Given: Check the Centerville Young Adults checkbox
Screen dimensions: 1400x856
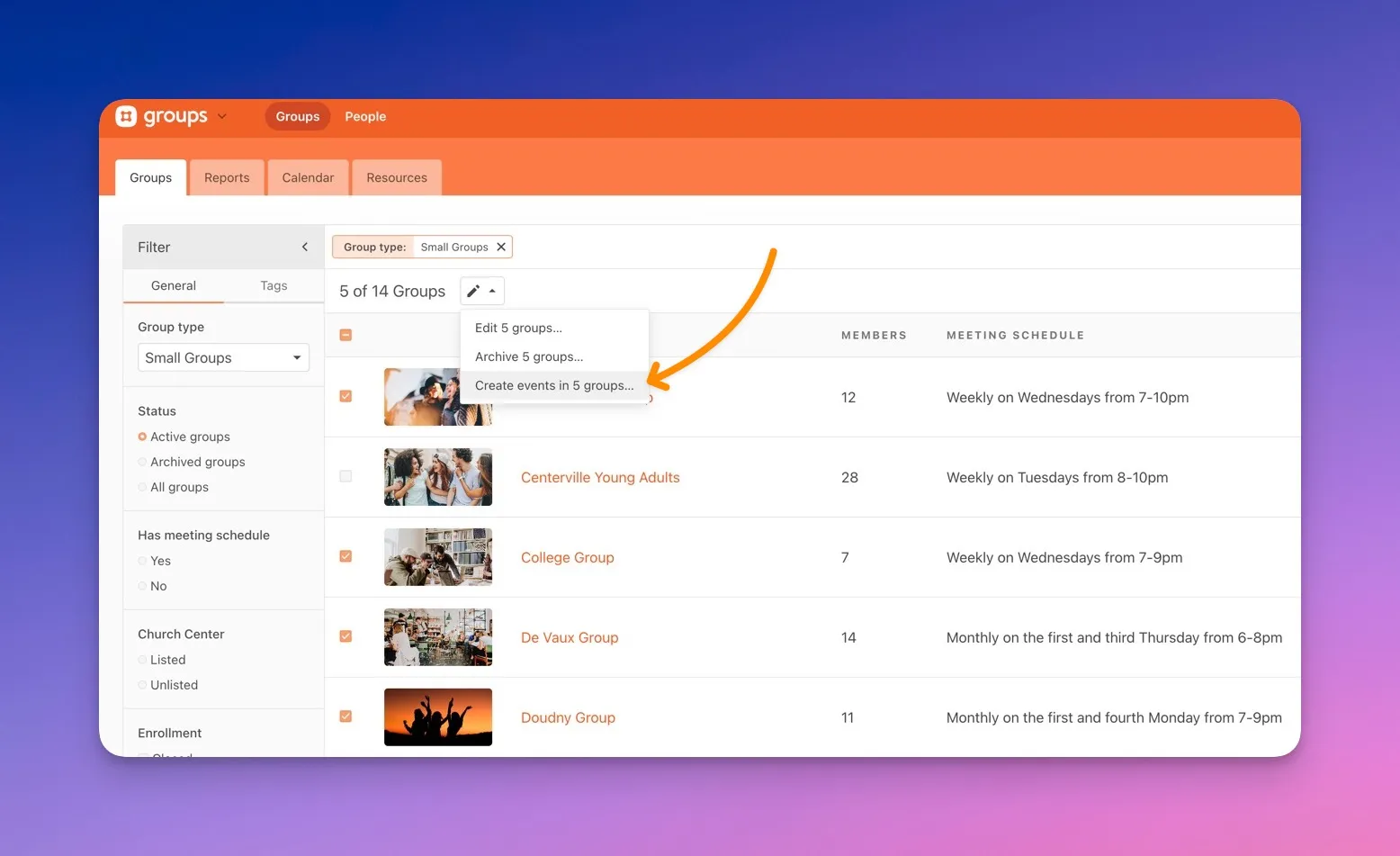Looking at the screenshot, I should [x=346, y=476].
